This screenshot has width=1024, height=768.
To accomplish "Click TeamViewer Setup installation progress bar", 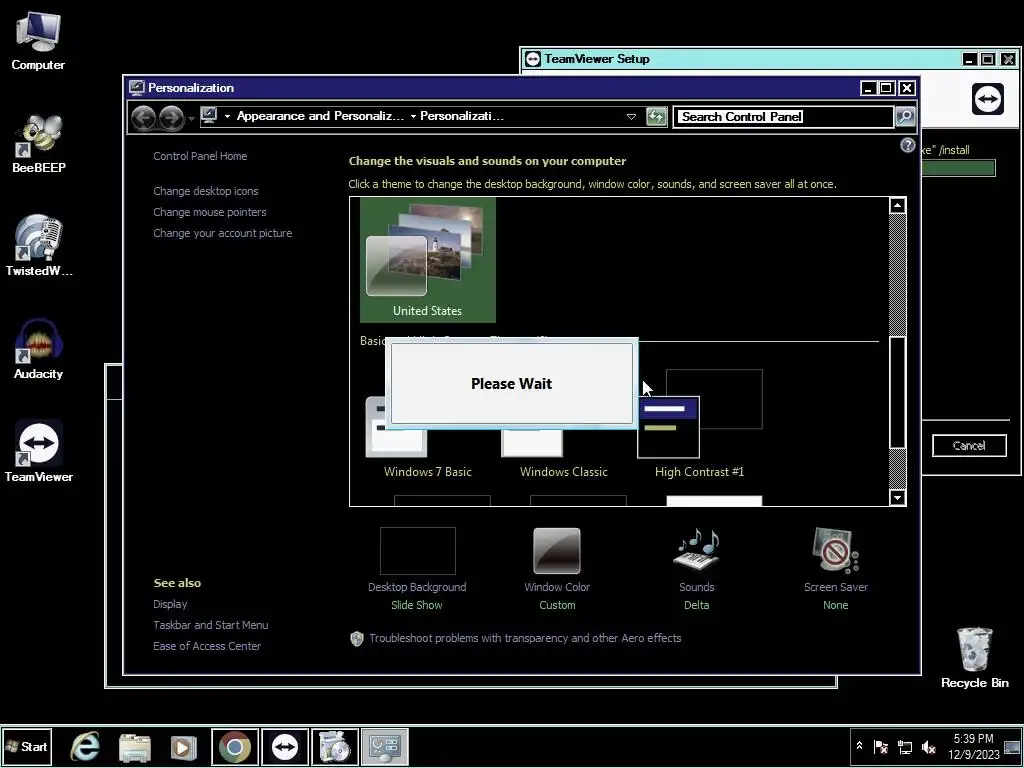I will tap(958, 168).
